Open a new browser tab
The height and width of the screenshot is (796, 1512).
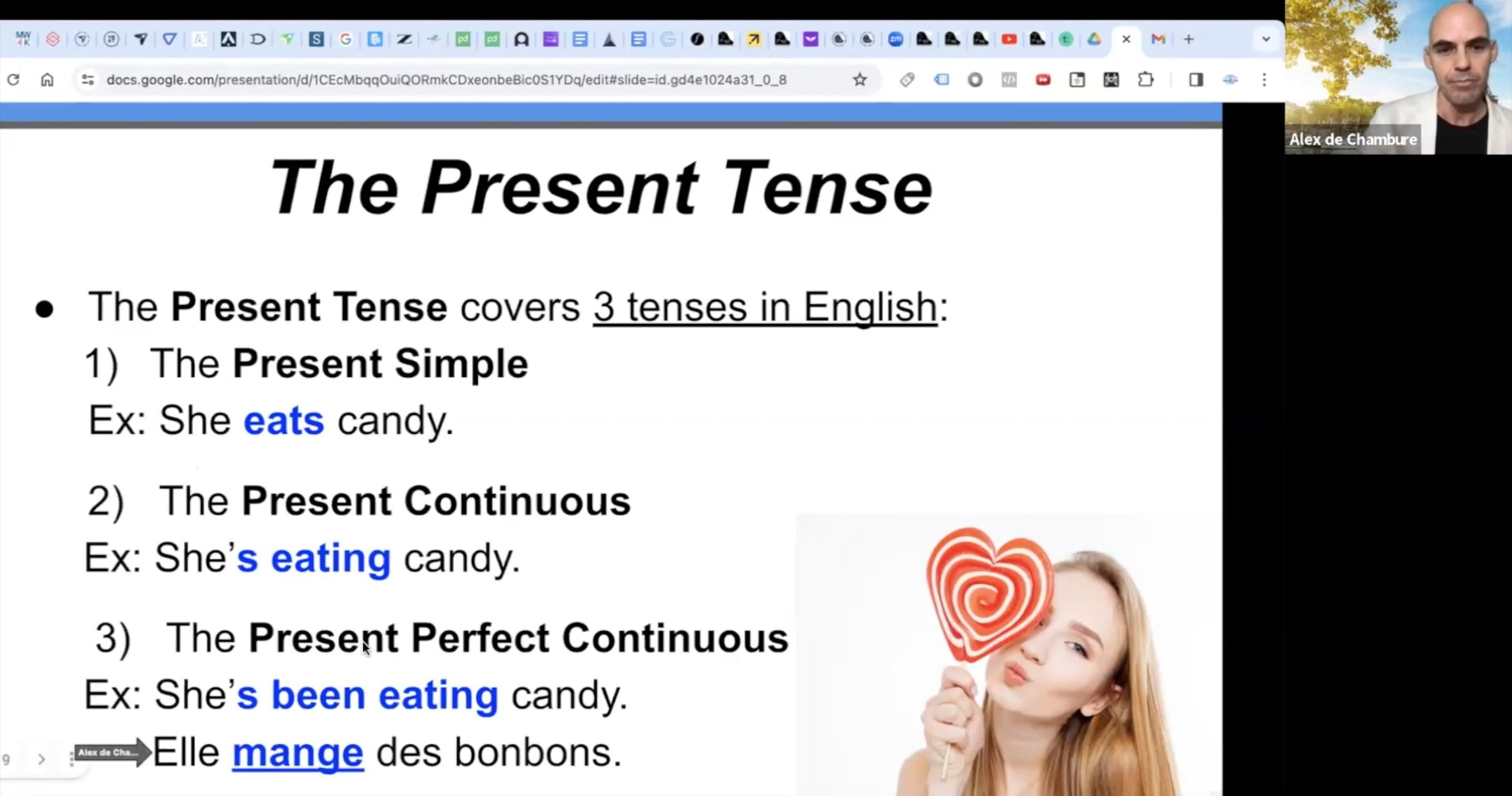point(1189,39)
